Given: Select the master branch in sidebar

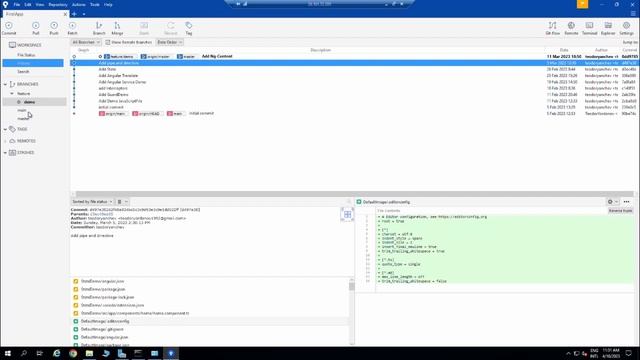Looking at the screenshot, I should [x=23, y=118].
